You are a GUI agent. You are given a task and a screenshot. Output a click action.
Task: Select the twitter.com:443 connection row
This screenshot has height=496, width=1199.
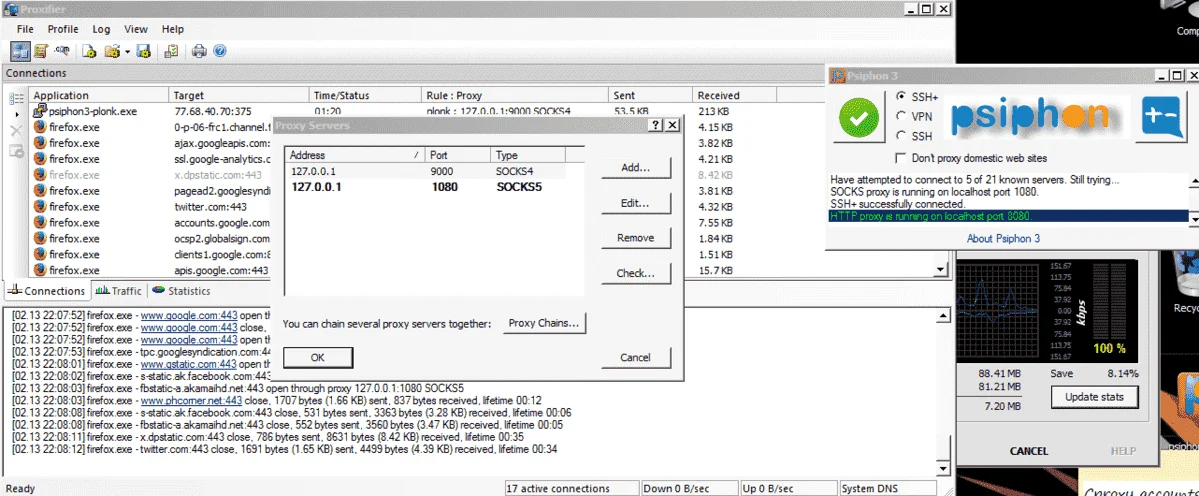coord(153,206)
